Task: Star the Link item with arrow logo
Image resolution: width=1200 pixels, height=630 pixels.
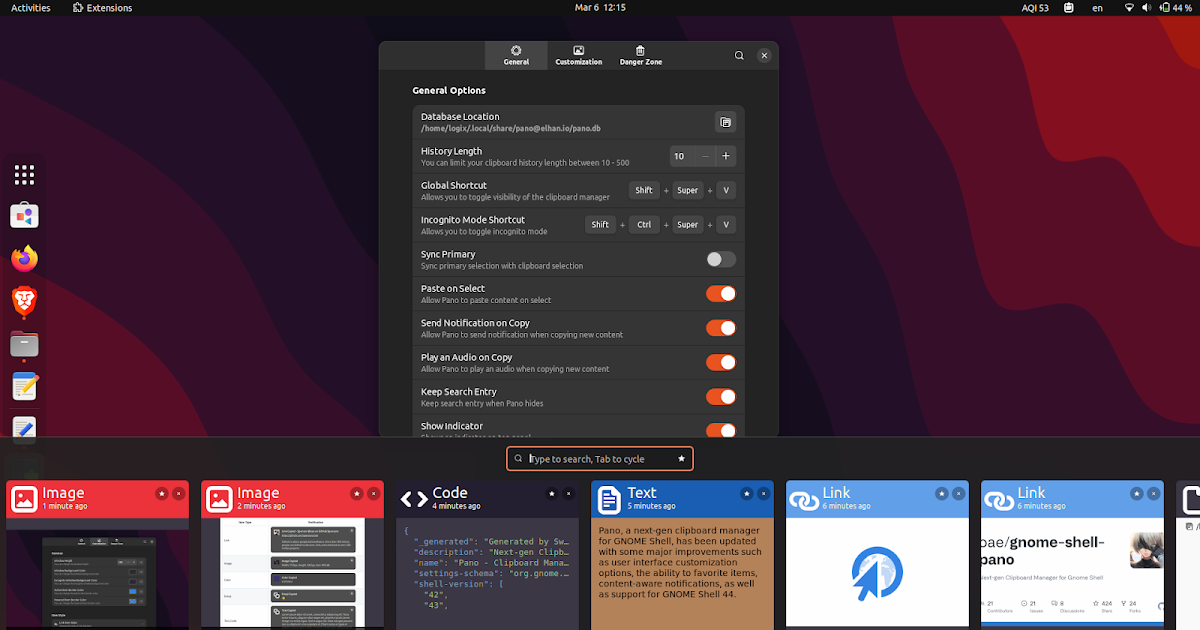Action: click(x=941, y=493)
